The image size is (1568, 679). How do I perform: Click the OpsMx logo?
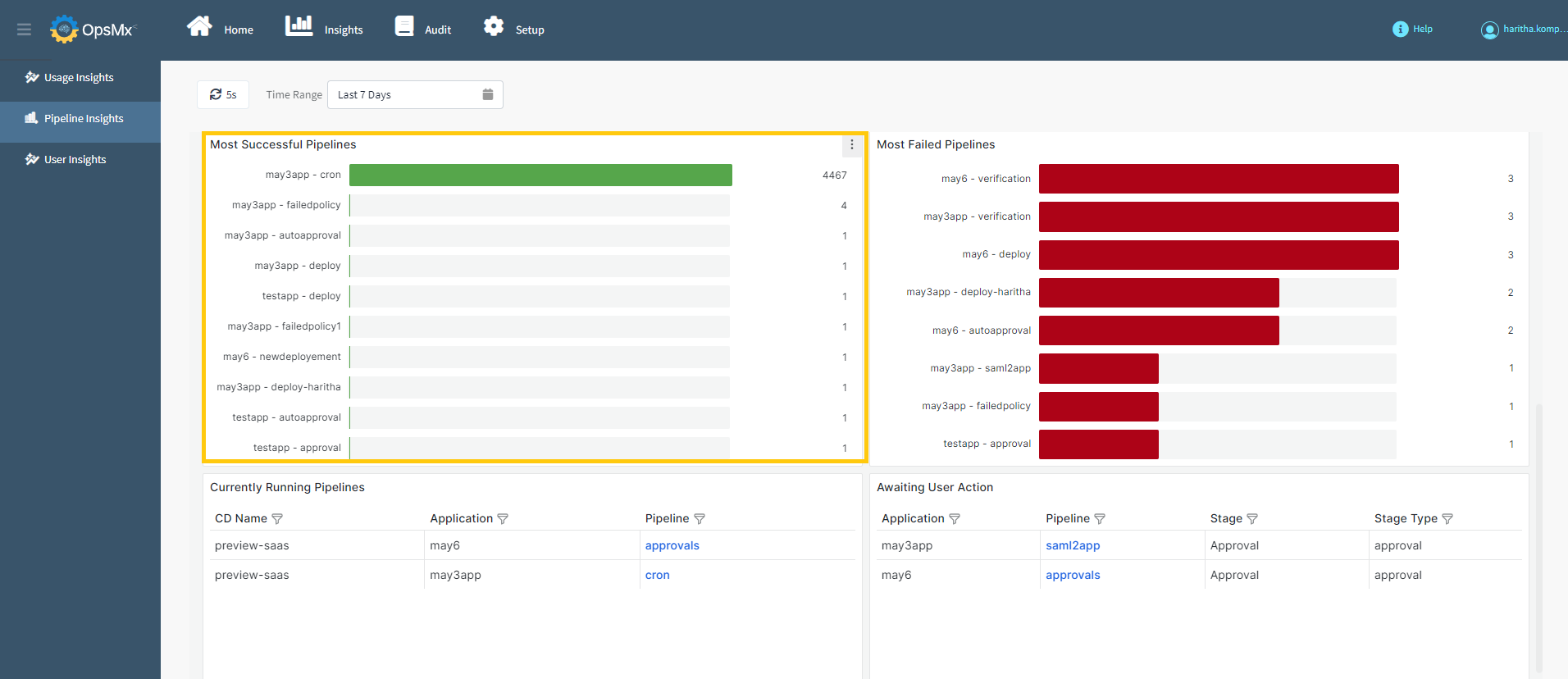tap(91, 30)
